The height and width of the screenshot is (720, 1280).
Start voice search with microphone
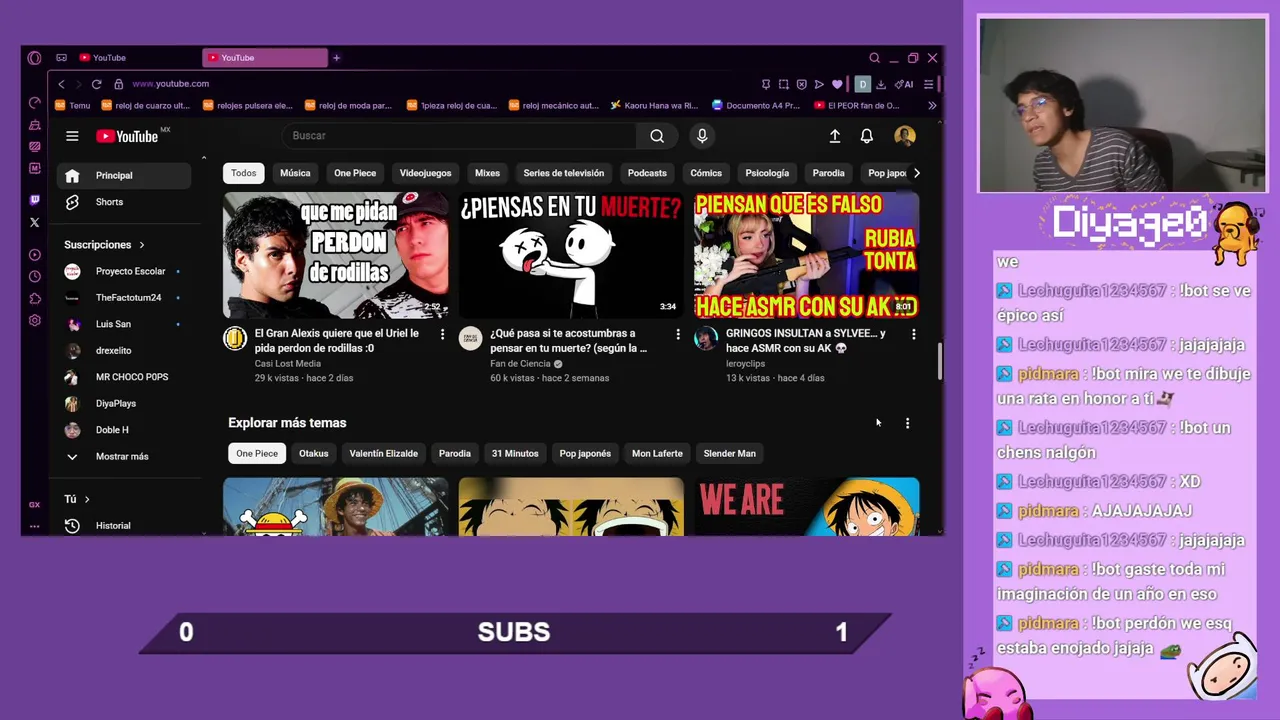click(702, 136)
